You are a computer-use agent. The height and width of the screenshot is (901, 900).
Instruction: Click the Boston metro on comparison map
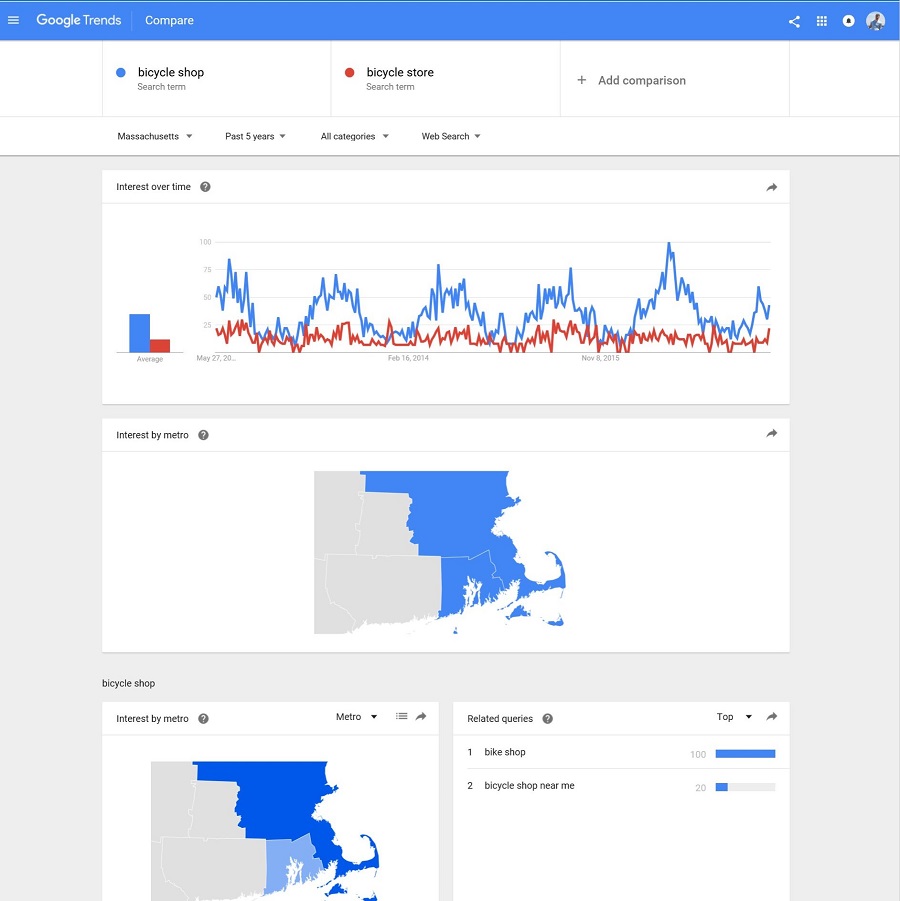point(460,517)
